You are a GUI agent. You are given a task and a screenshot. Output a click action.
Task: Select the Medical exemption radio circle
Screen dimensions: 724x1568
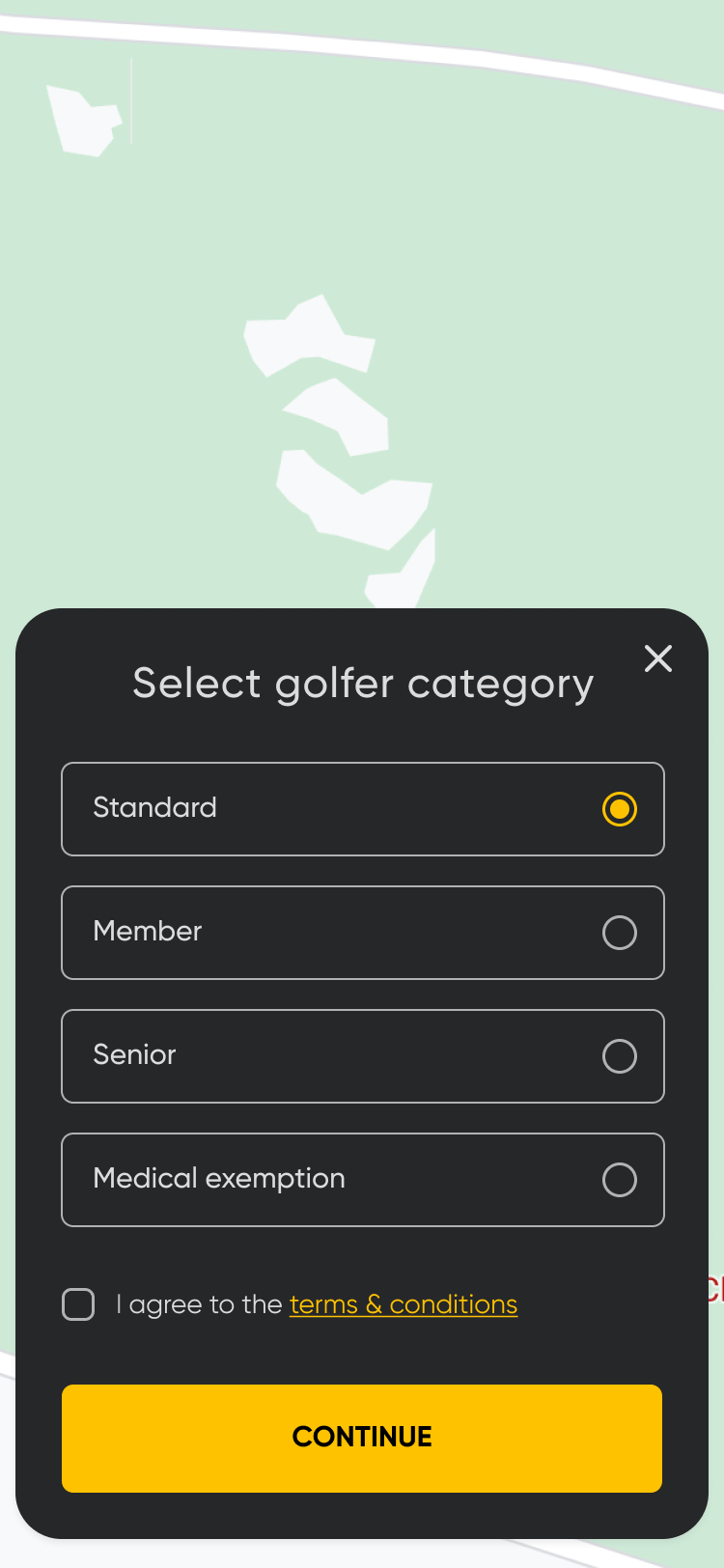point(620,1180)
